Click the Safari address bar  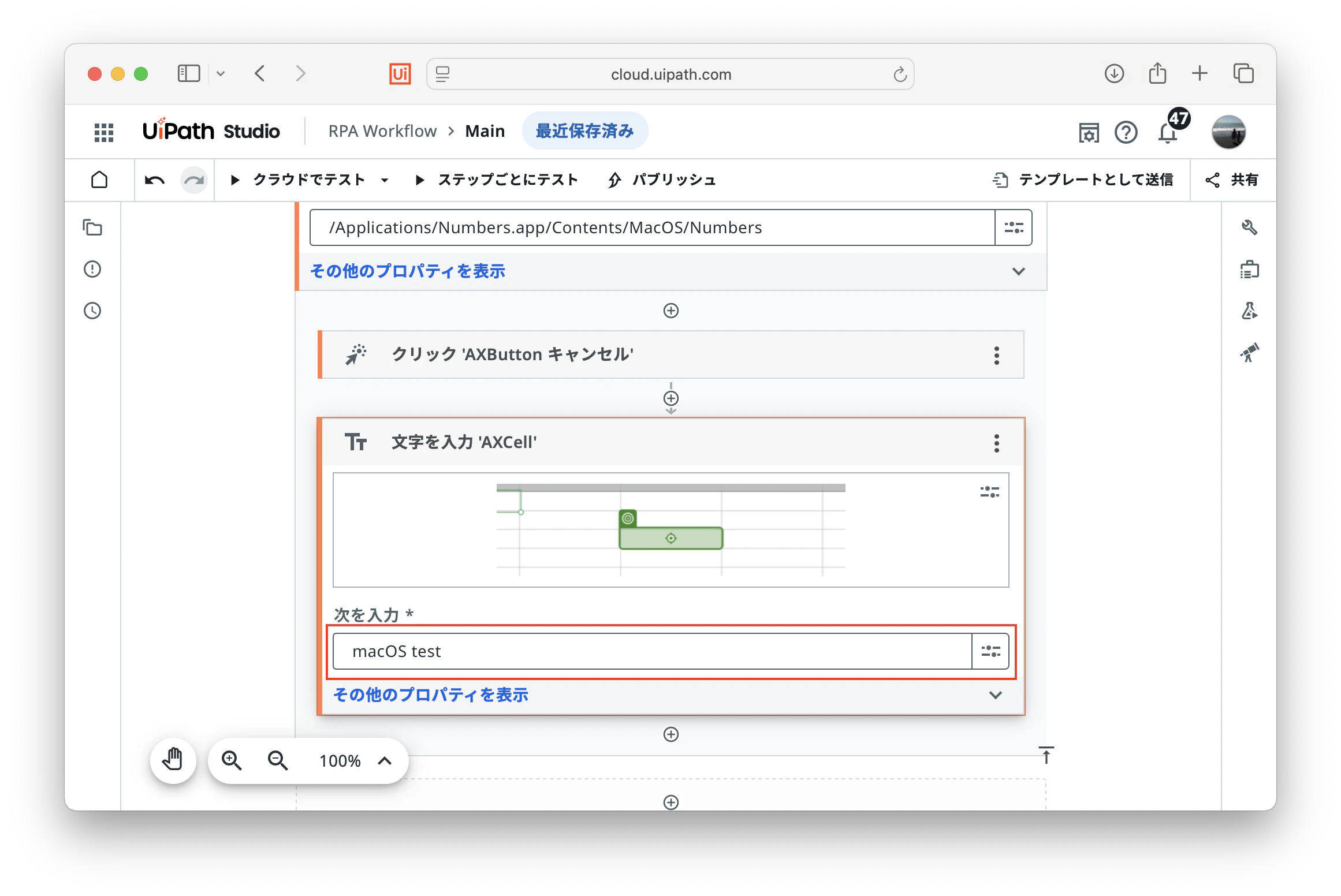pyautogui.click(x=670, y=74)
